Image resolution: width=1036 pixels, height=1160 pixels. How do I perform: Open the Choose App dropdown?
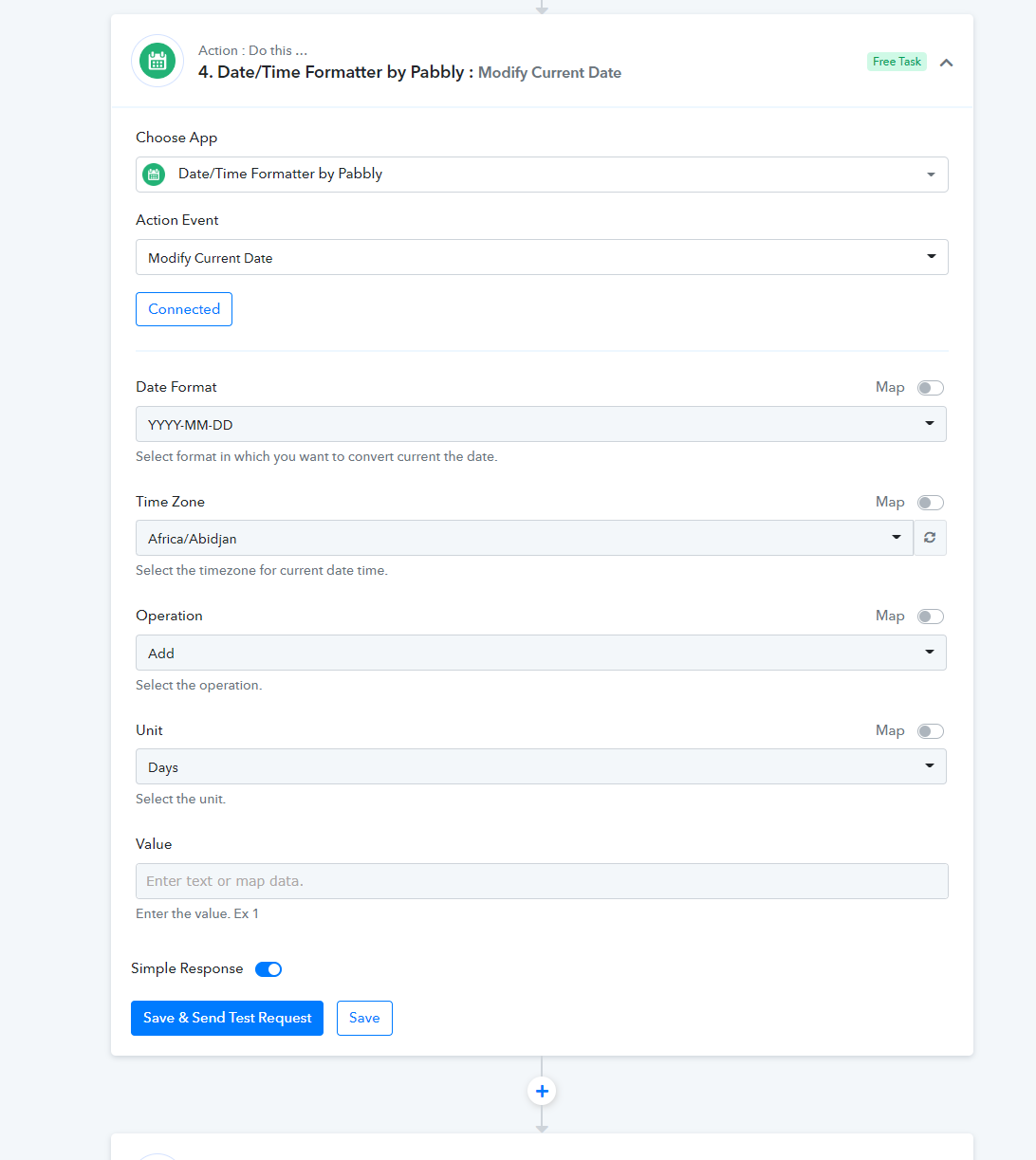point(542,175)
